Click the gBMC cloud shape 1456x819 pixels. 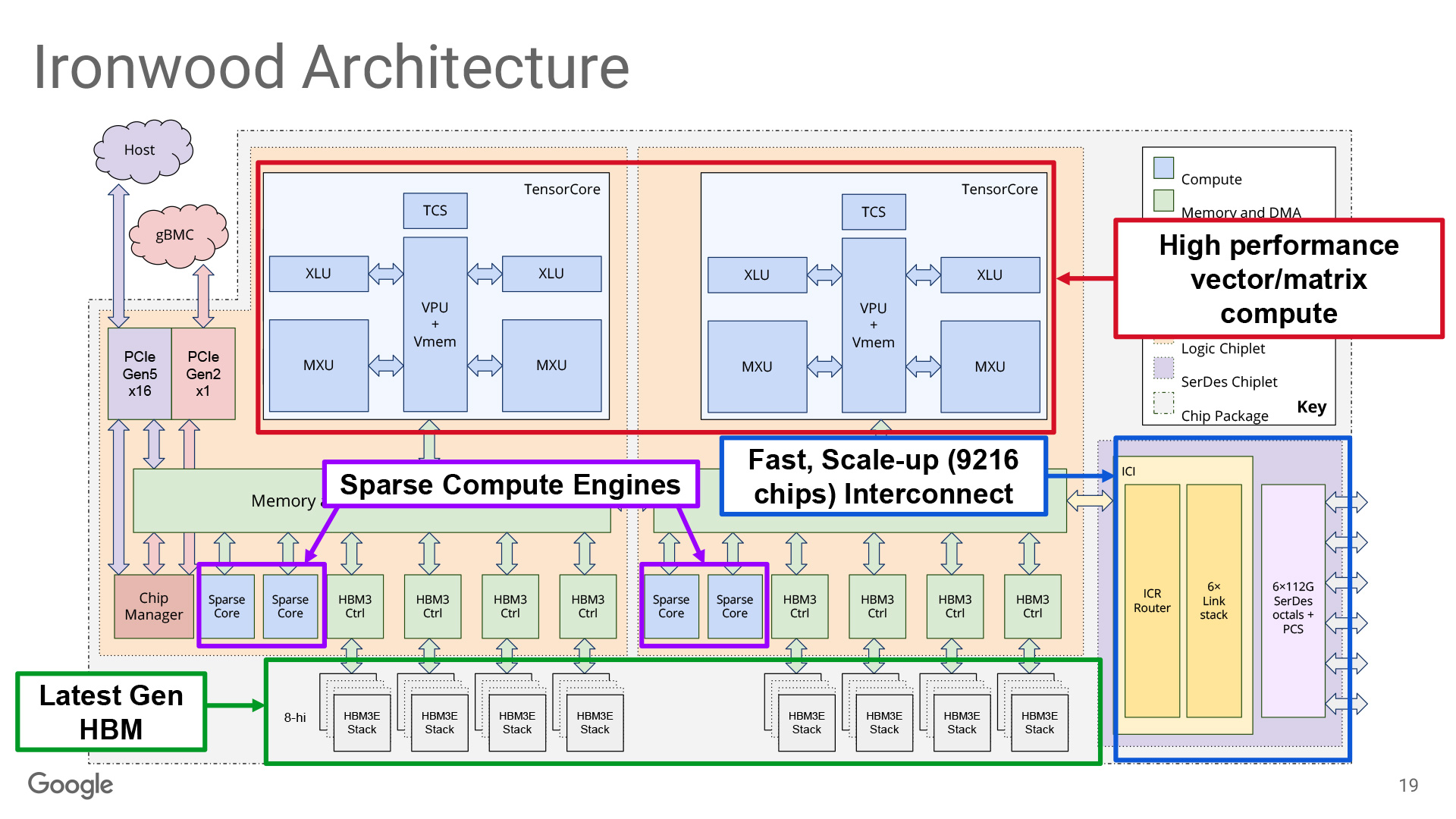177,235
